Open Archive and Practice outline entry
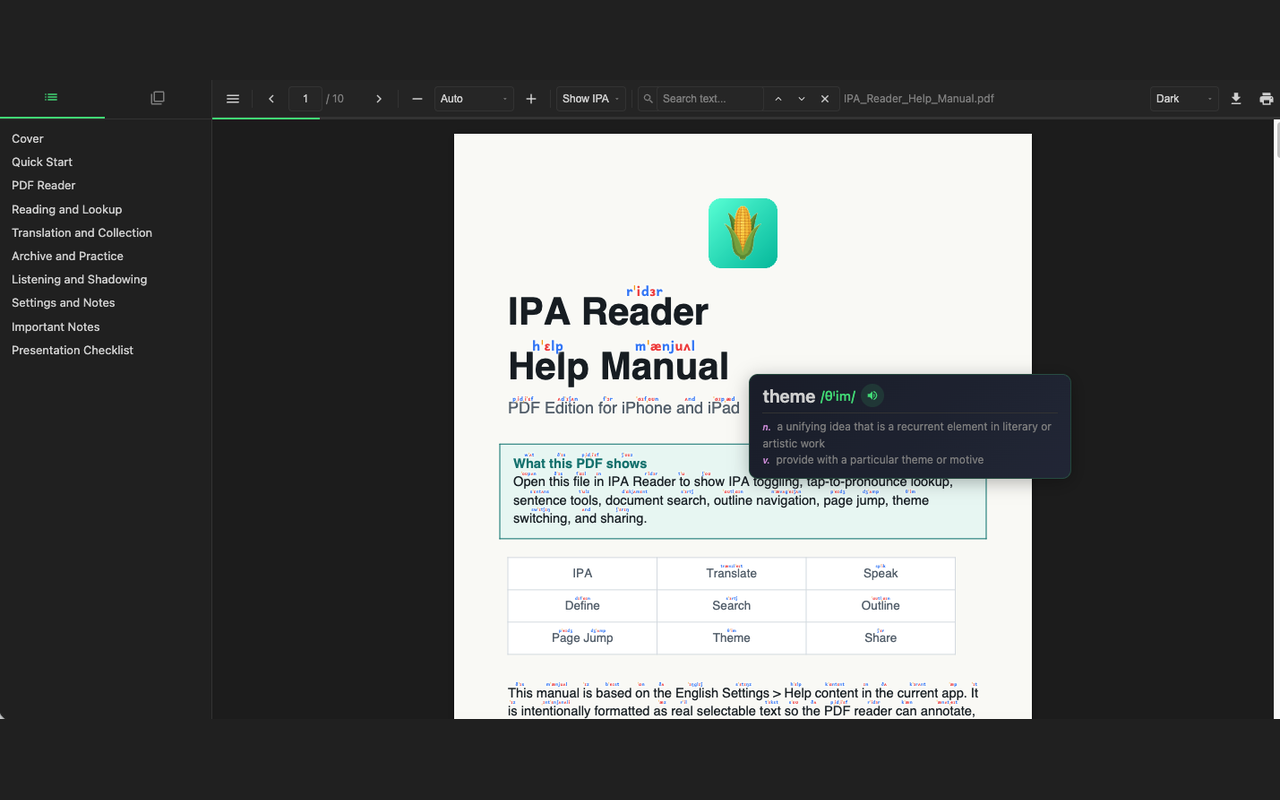 [68, 256]
